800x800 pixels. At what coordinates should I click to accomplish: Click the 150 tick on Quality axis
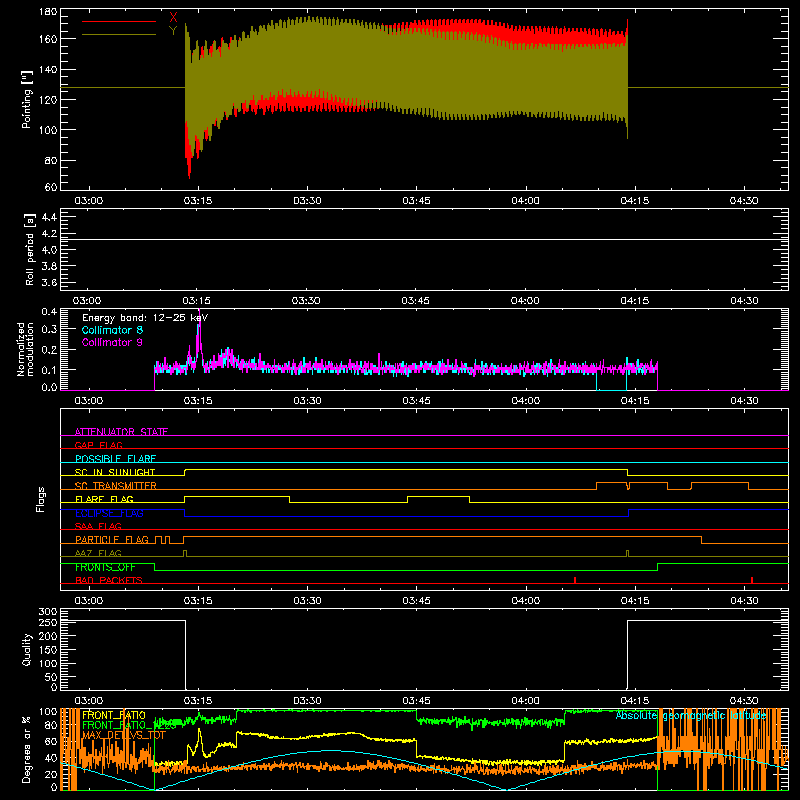(48, 650)
